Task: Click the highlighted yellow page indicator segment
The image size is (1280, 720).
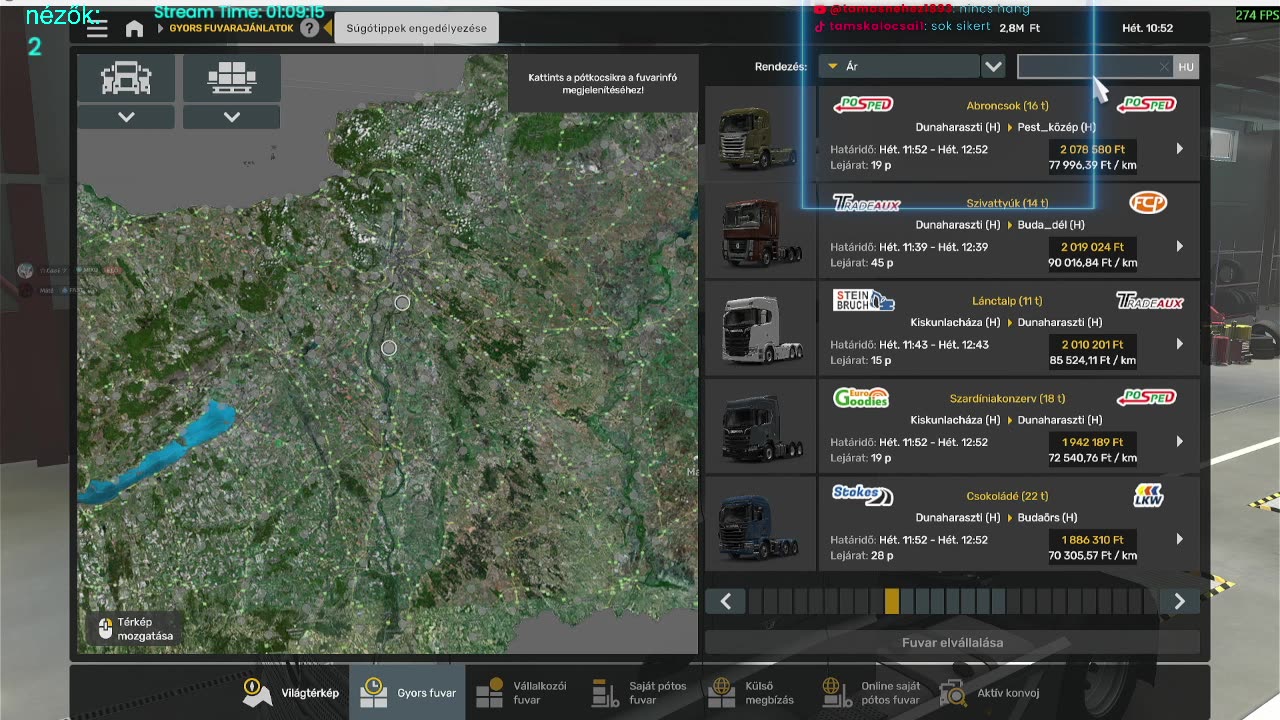Action: coord(891,601)
